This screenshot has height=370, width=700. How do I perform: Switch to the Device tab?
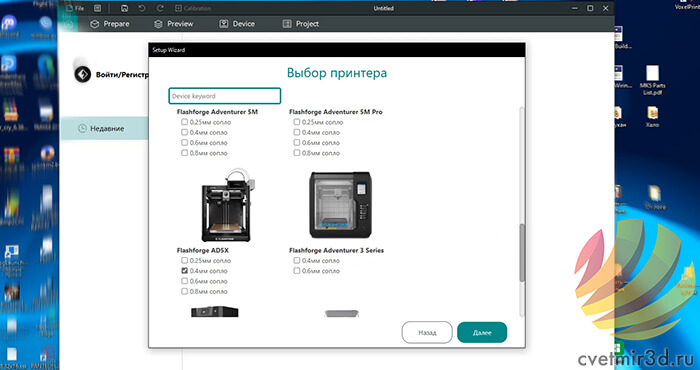pyautogui.click(x=237, y=24)
